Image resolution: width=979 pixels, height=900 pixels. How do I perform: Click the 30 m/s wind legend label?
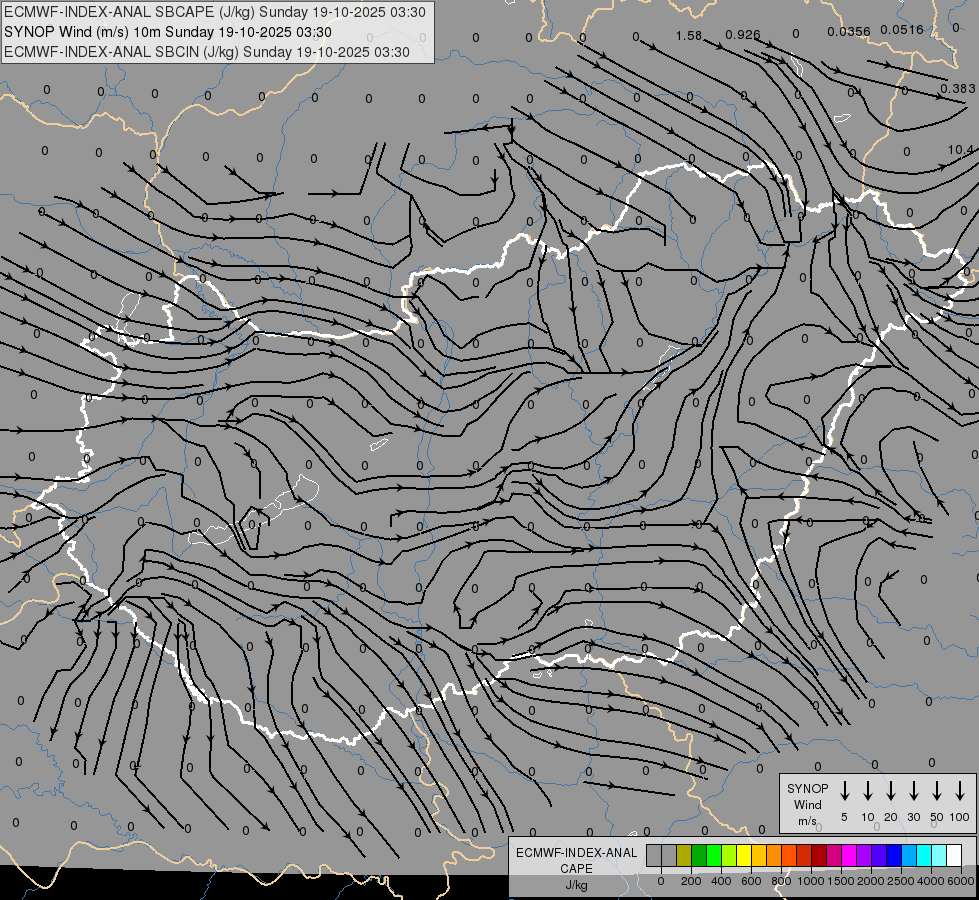tap(913, 817)
